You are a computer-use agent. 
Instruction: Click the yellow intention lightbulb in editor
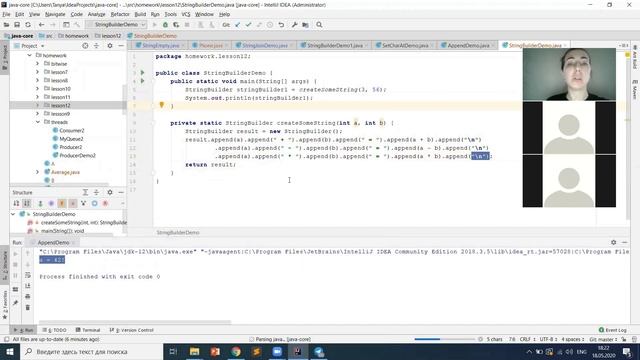pyautogui.click(x=162, y=105)
